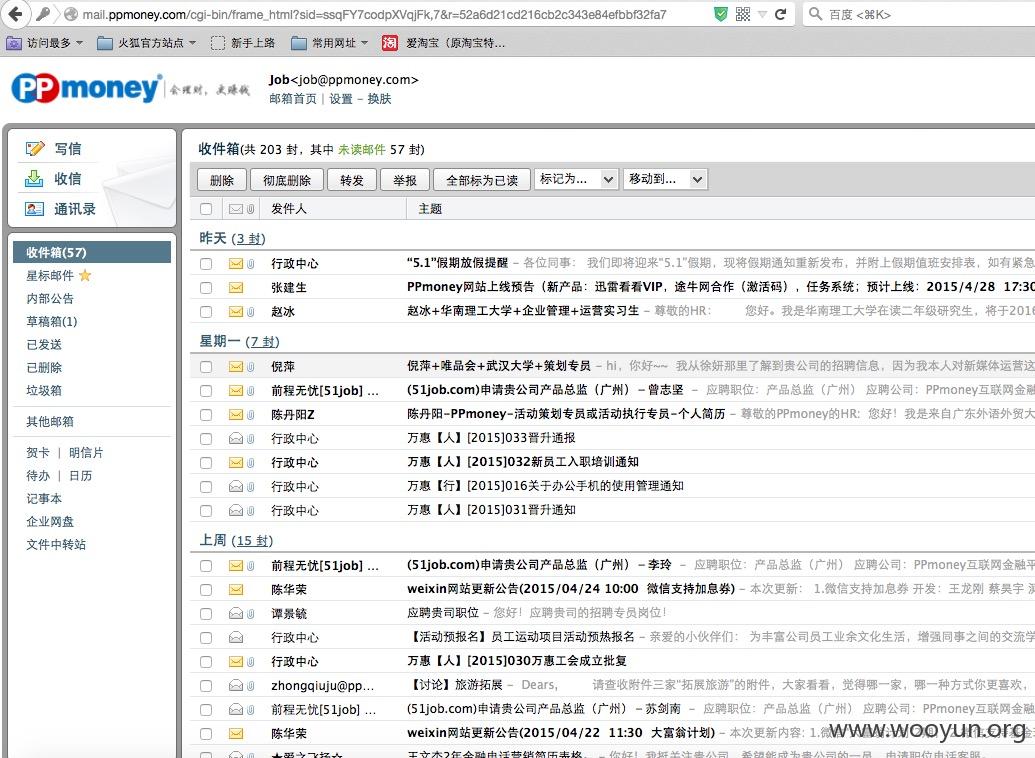The image size is (1035, 758).
Task: Open the 草稿箱(1) folder
Action: tap(52, 322)
